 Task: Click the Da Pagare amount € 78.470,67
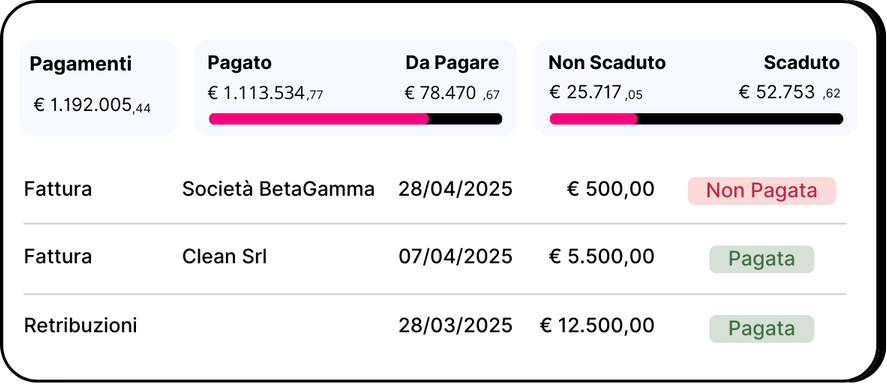point(453,93)
